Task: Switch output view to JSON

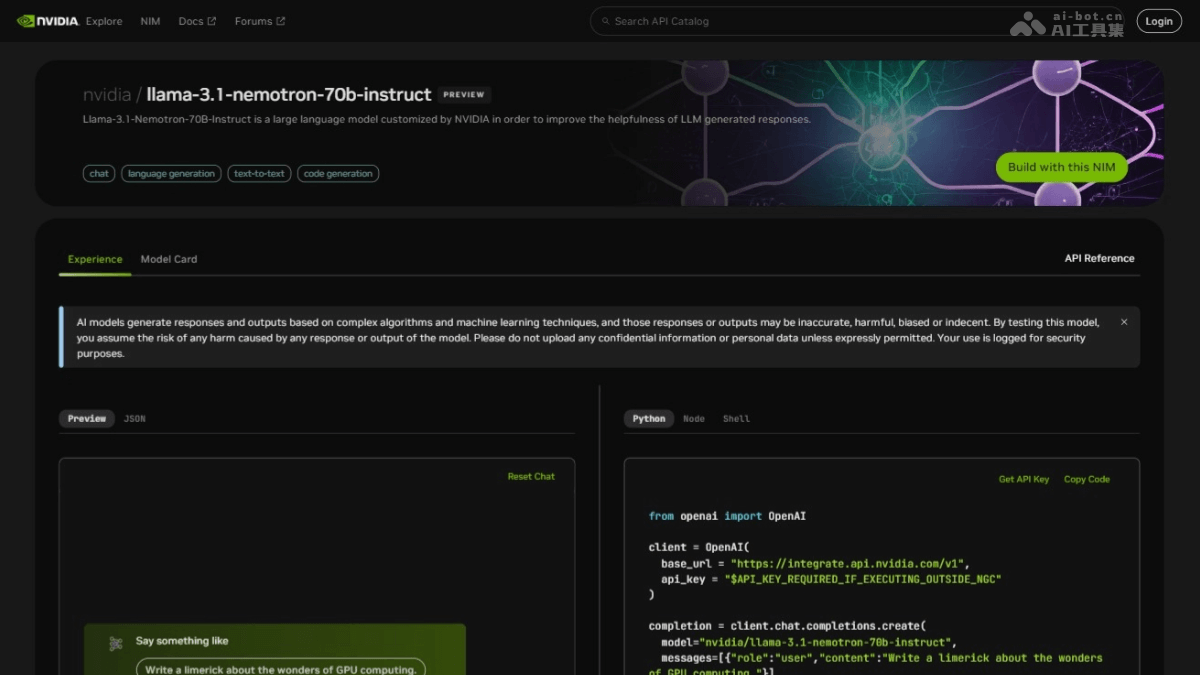Action: (135, 419)
